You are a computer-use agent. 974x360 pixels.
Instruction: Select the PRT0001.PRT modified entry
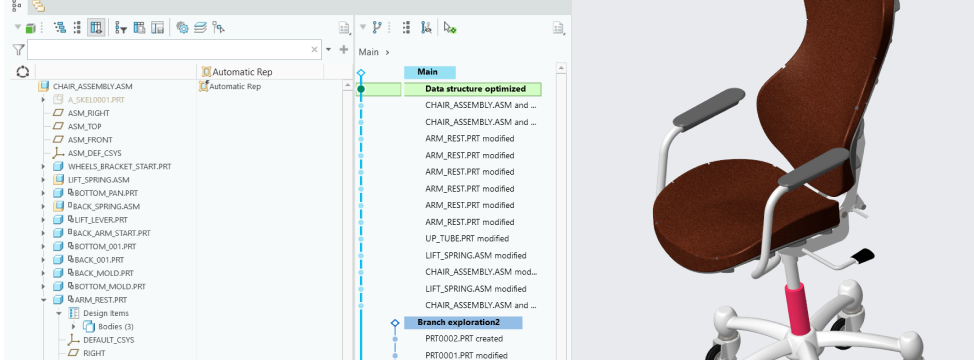(x=466, y=355)
